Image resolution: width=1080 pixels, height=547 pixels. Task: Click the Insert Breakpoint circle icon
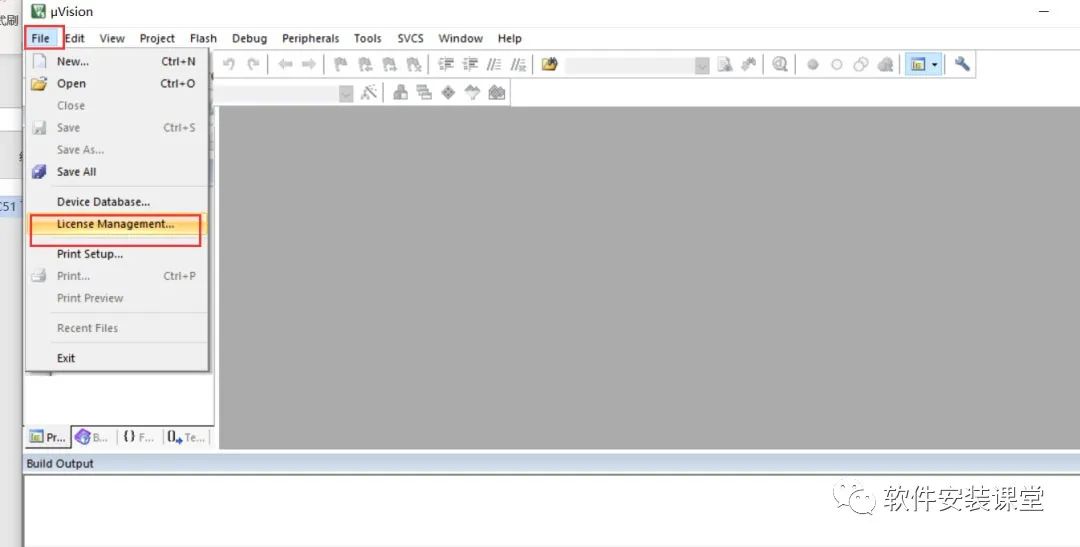click(813, 64)
